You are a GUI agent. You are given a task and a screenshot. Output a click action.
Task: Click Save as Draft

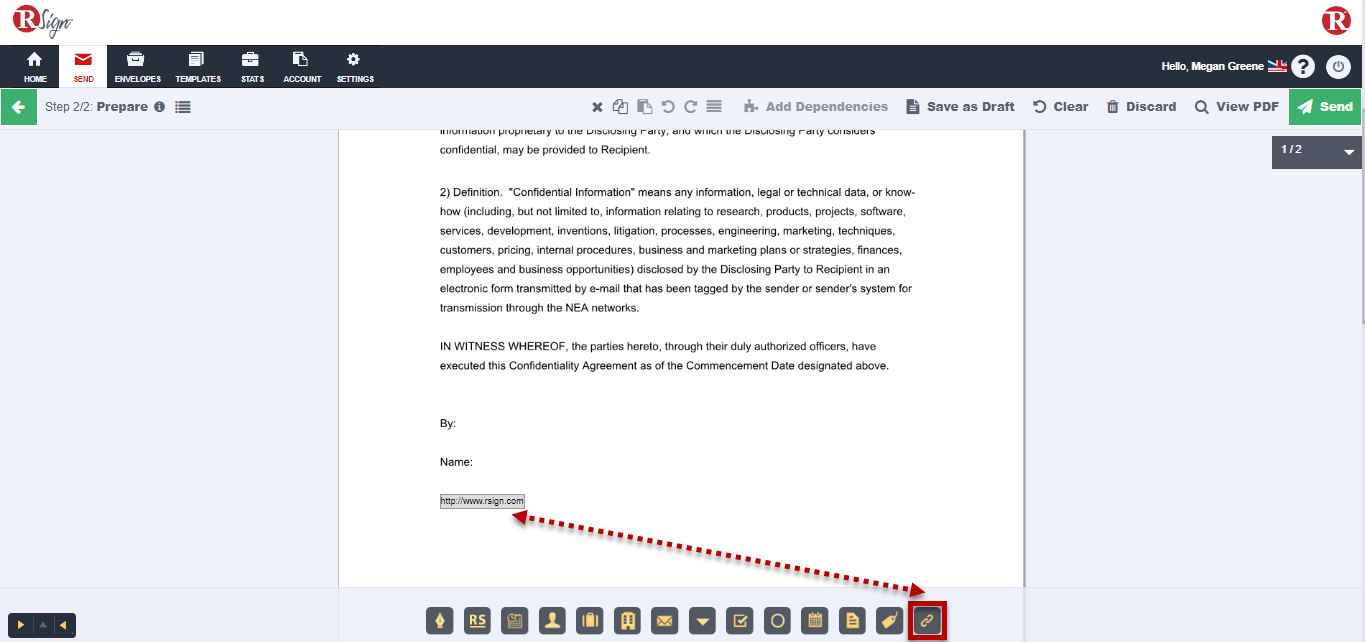coord(960,107)
